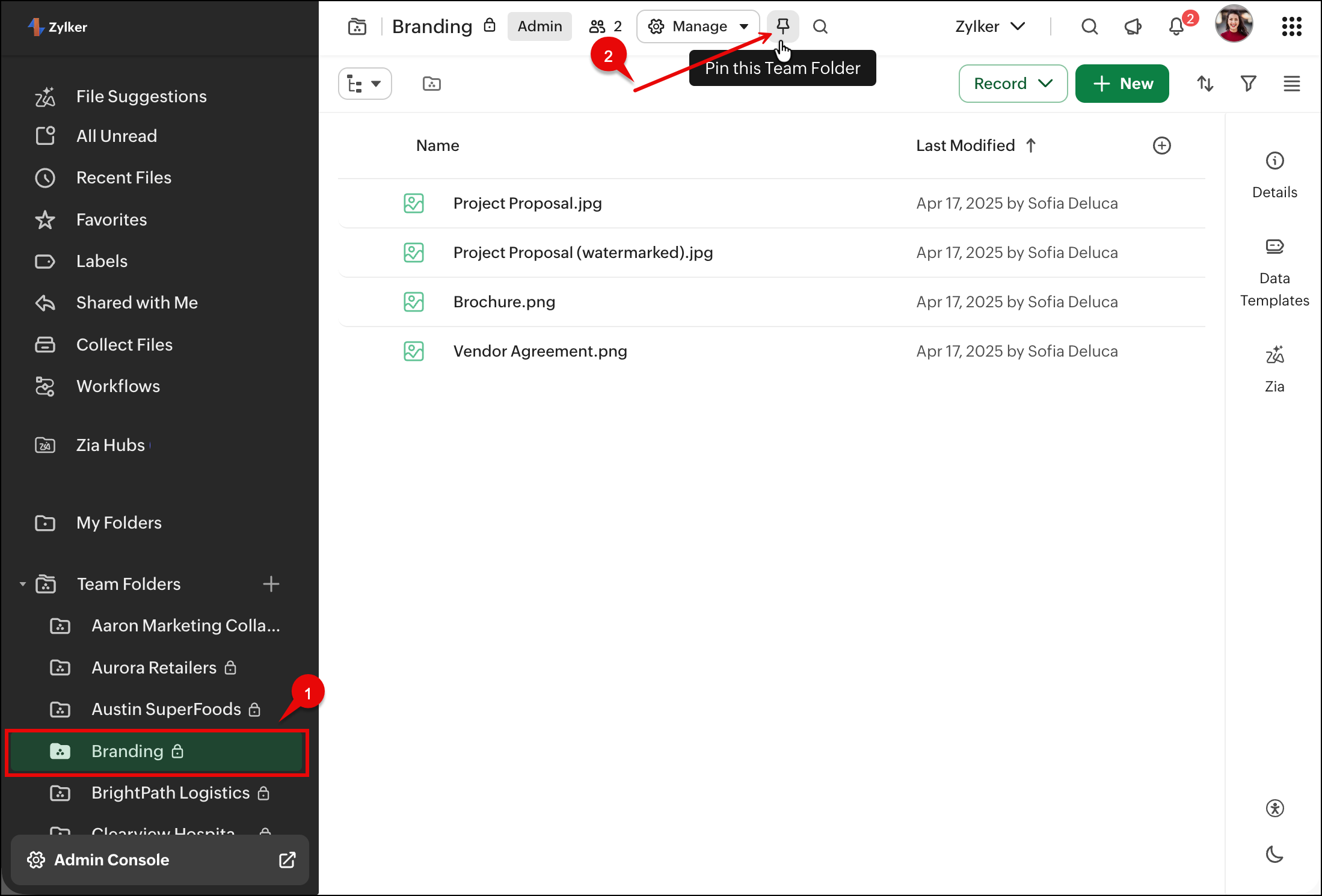Go to Shared with Me
This screenshot has height=896, width=1322.
137,302
